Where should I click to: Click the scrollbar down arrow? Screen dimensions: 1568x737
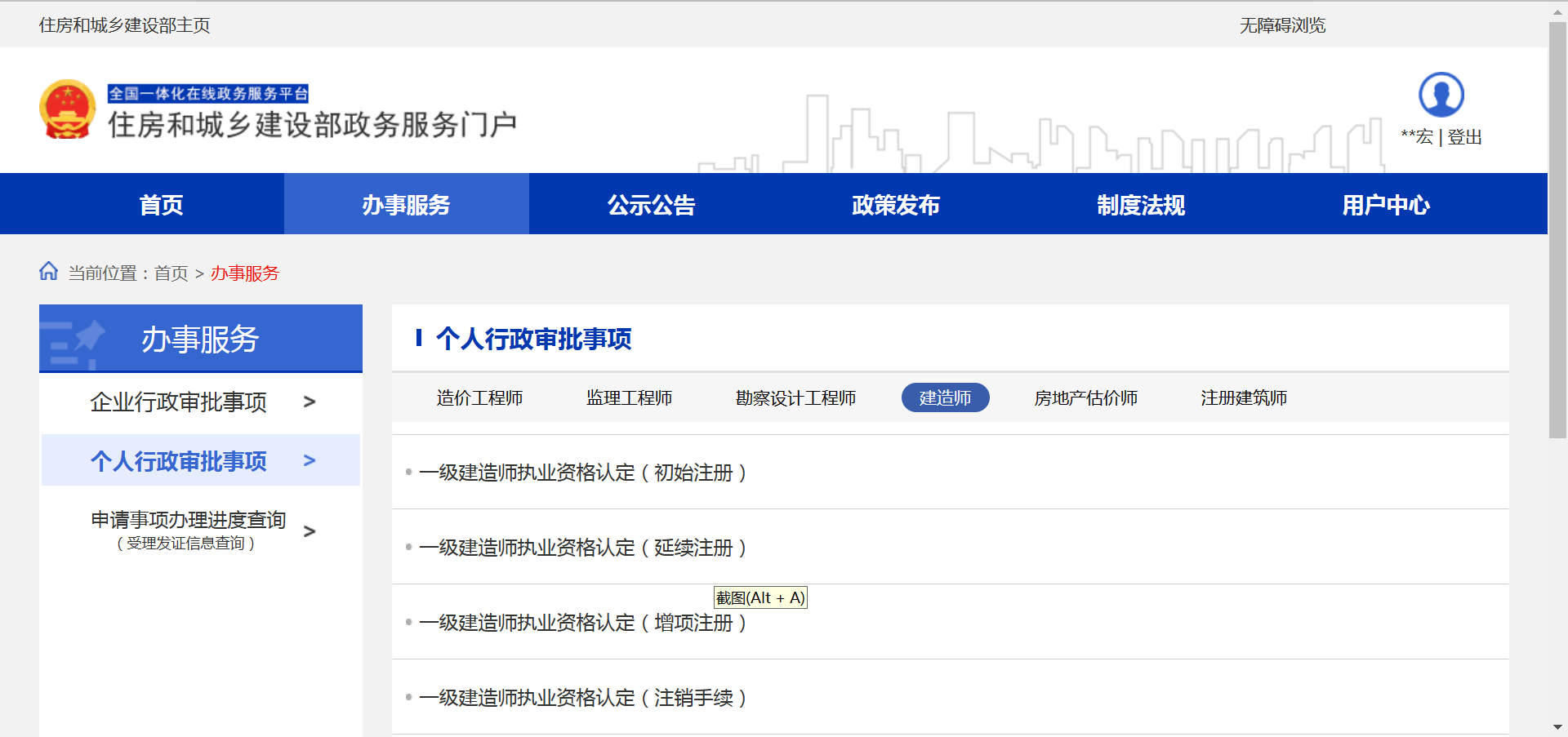[1557, 726]
